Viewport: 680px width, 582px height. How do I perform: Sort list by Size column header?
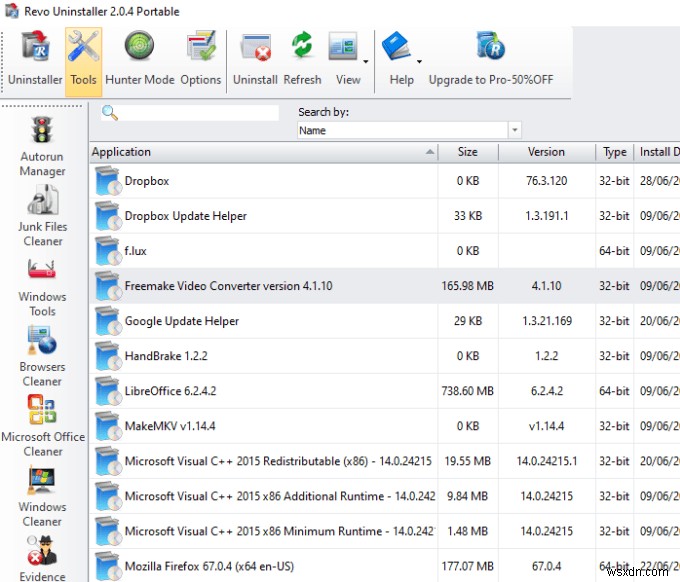pyautogui.click(x=467, y=152)
